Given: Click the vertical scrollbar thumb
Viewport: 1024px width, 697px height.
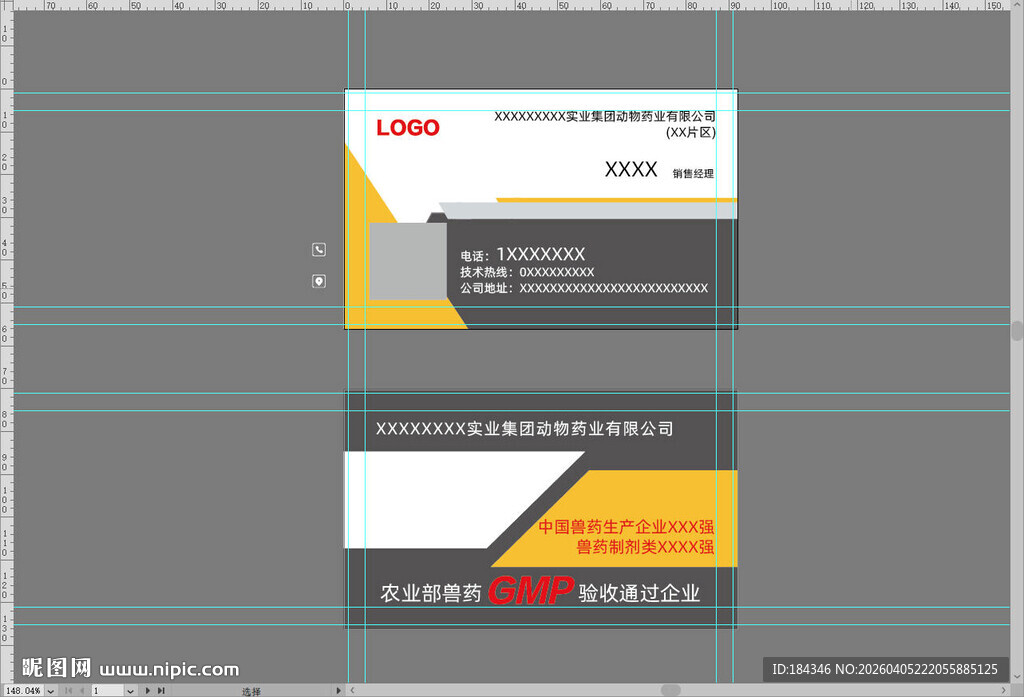Looking at the screenshot, I should 1017,331.
